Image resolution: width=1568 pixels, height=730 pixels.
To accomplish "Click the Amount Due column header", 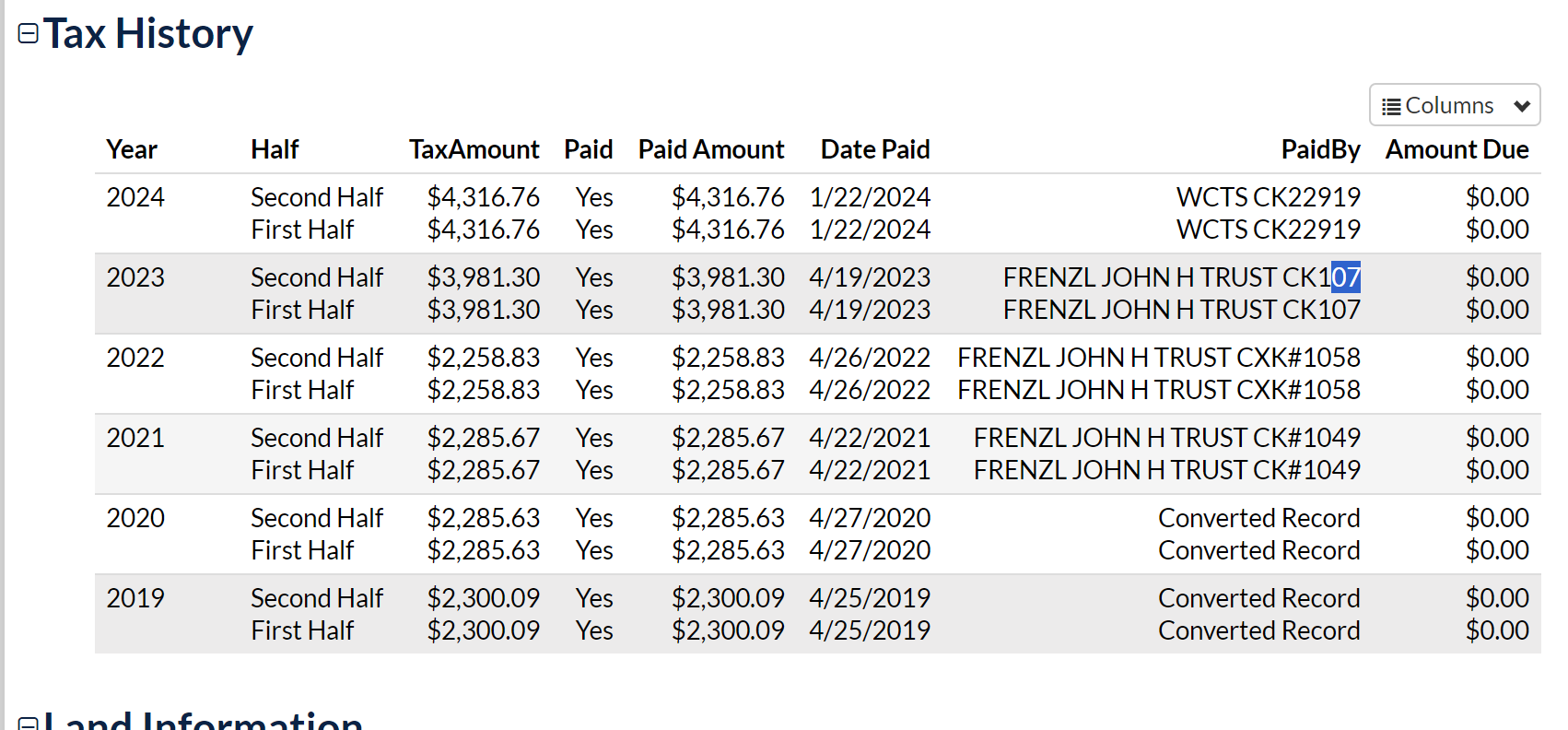I will click(x=1457, y=149).
